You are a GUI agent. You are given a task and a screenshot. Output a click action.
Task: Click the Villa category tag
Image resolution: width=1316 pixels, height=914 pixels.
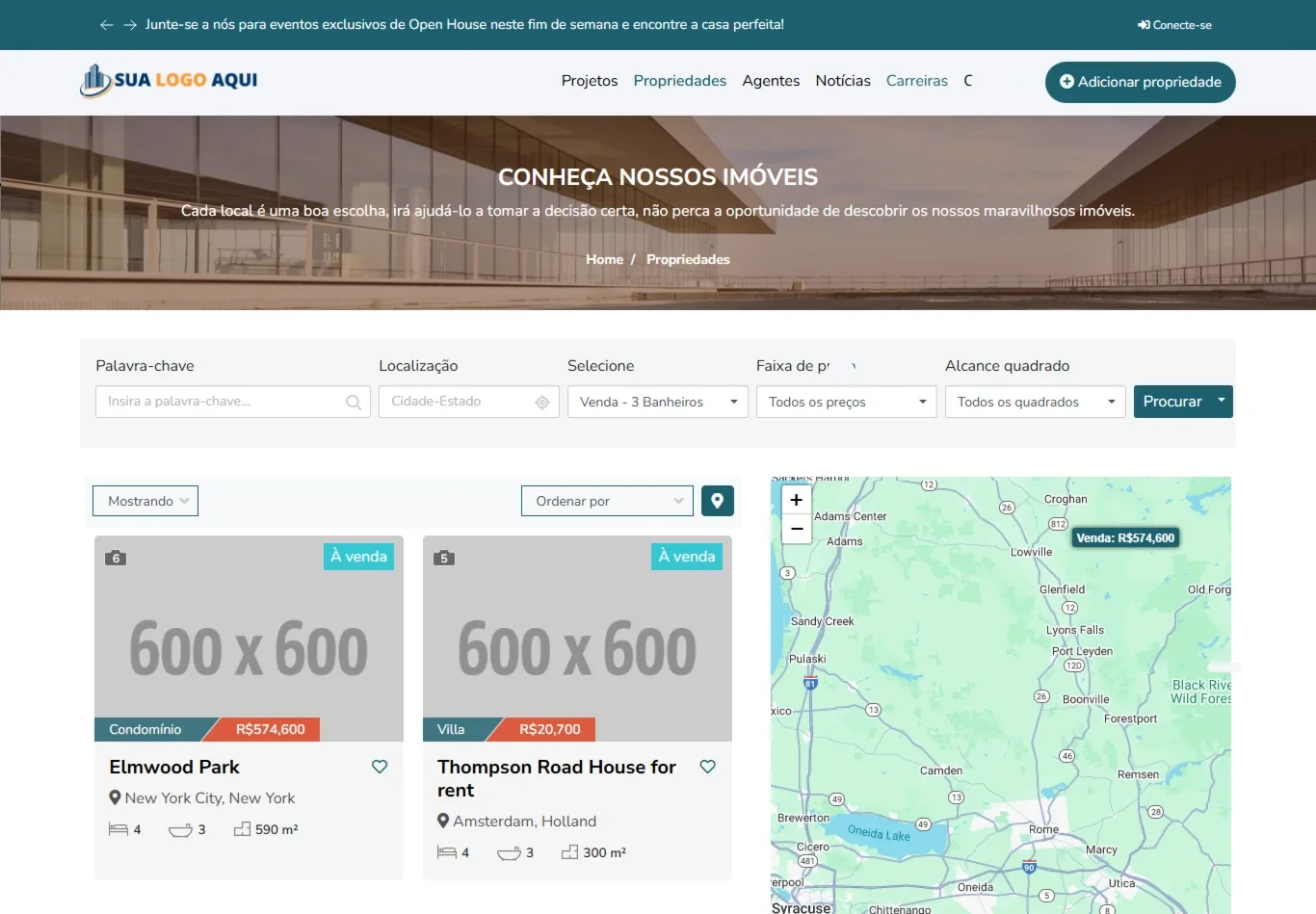tap(451, 729)
